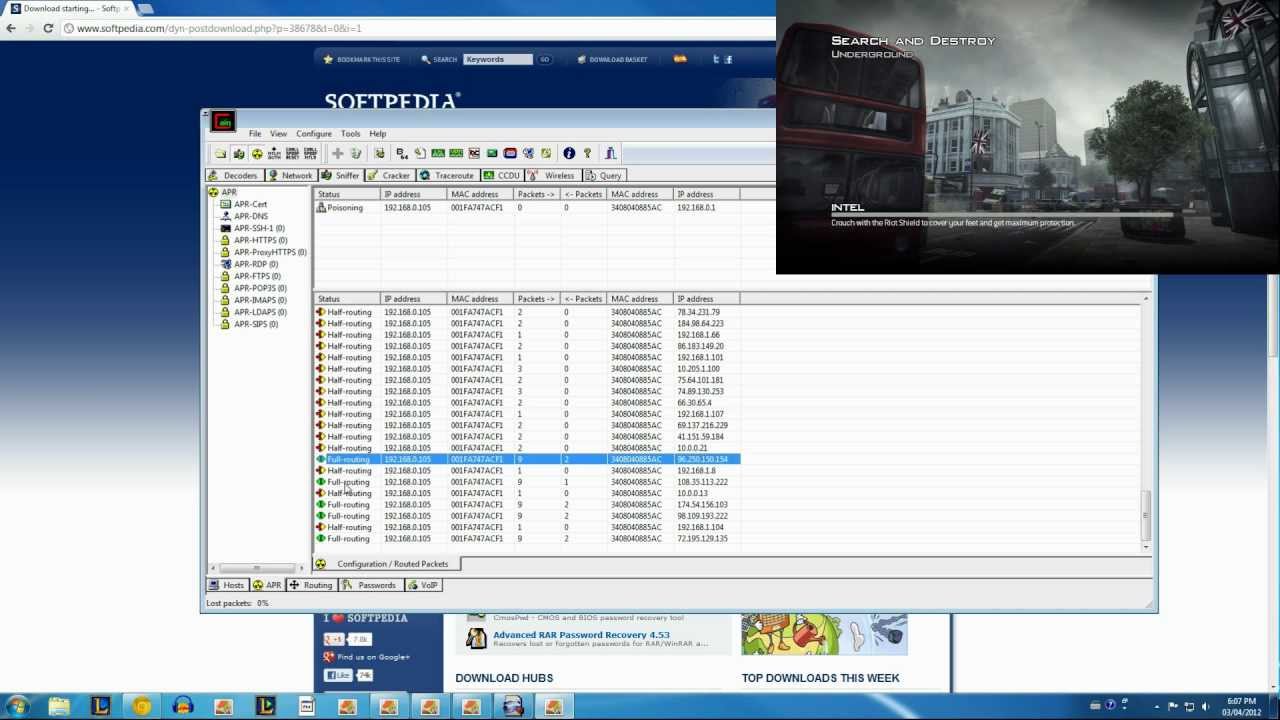Screen dimensions: 1280x720
Task: Select APR-ProxyHTTPS (0) tree entry
Action: (x=270, y=252)
